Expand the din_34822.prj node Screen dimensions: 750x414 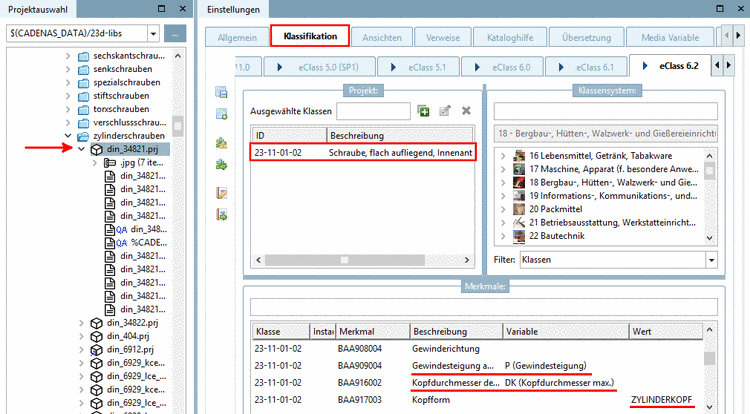81,323
